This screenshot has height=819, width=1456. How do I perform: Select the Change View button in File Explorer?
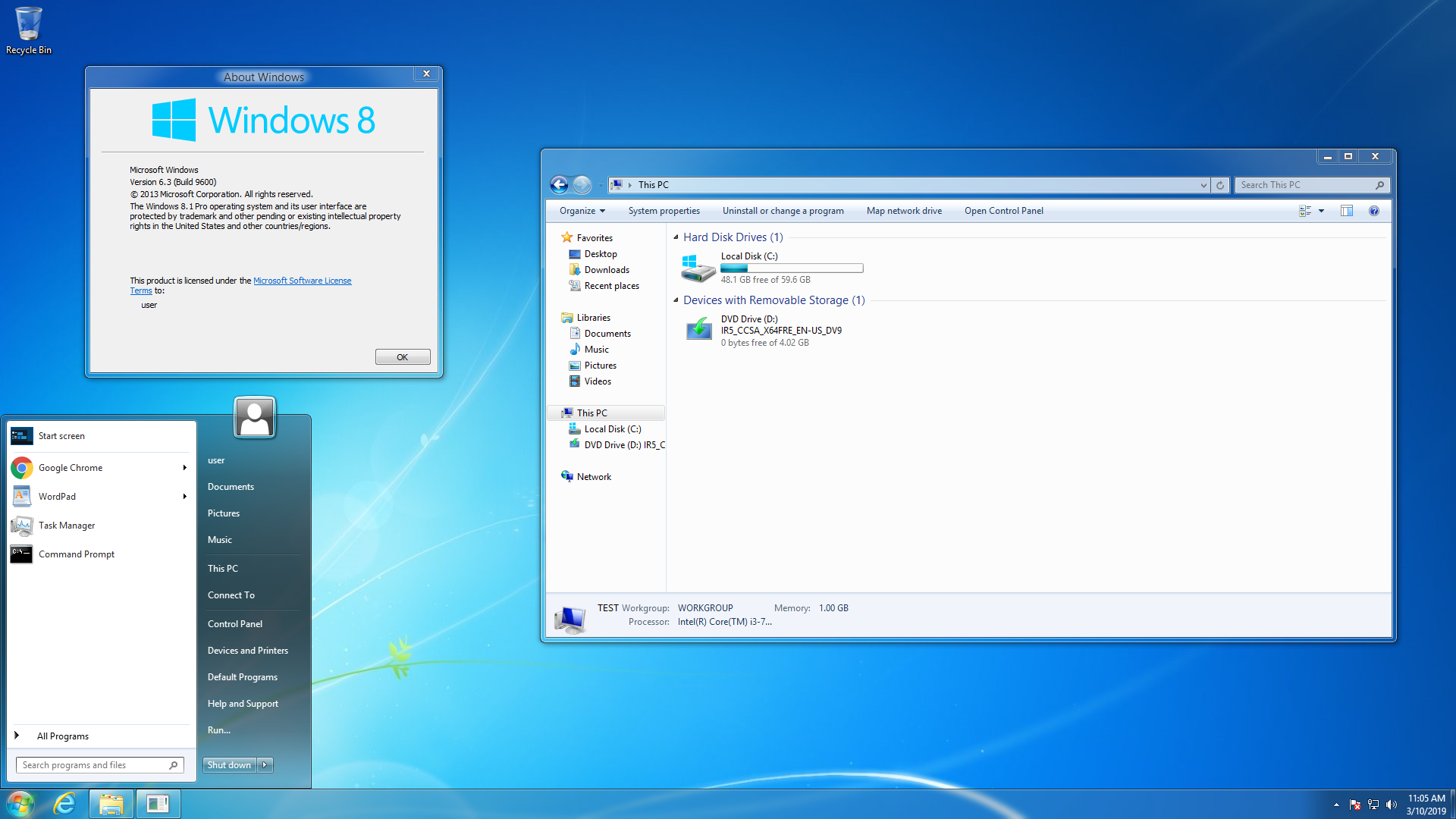pyautogui.click(x=1308, y=211)
